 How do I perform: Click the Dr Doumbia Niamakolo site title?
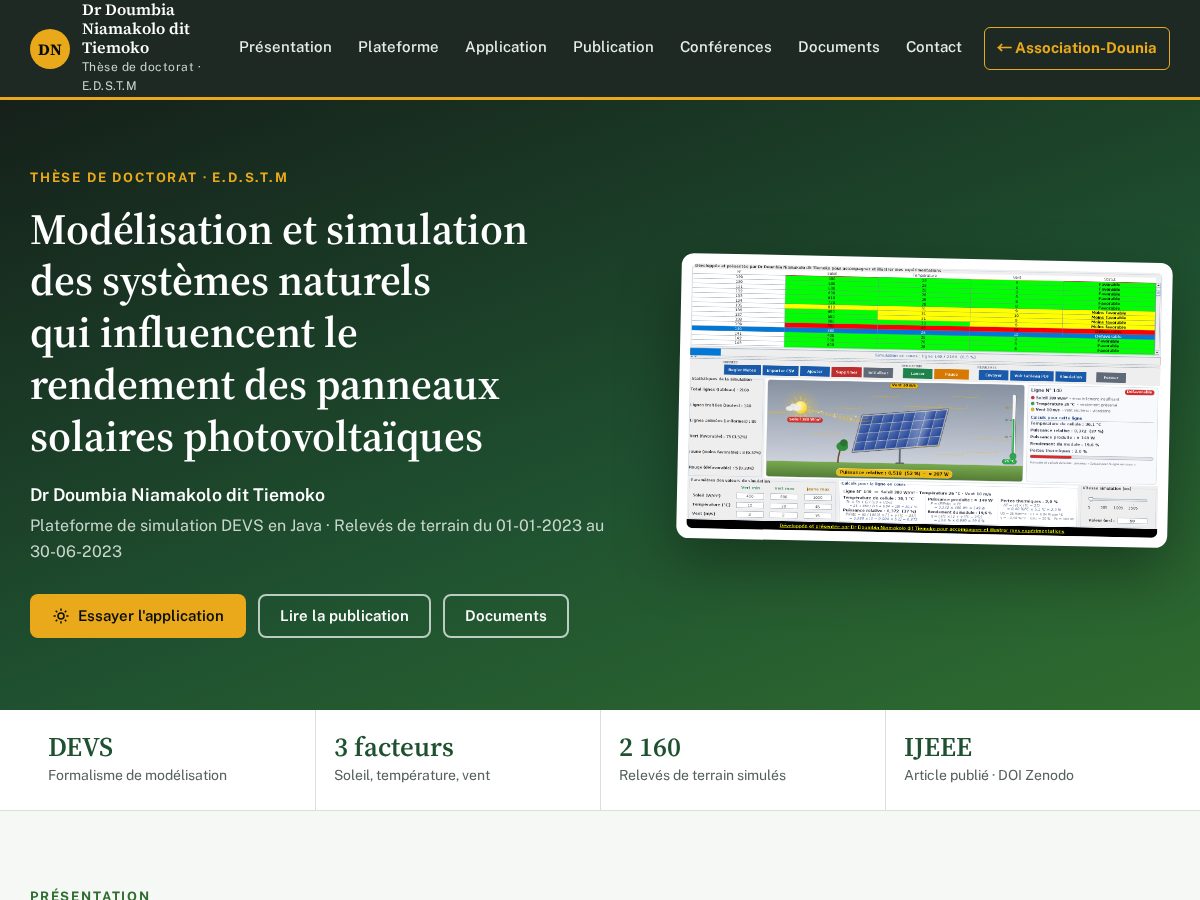point(136,29)
